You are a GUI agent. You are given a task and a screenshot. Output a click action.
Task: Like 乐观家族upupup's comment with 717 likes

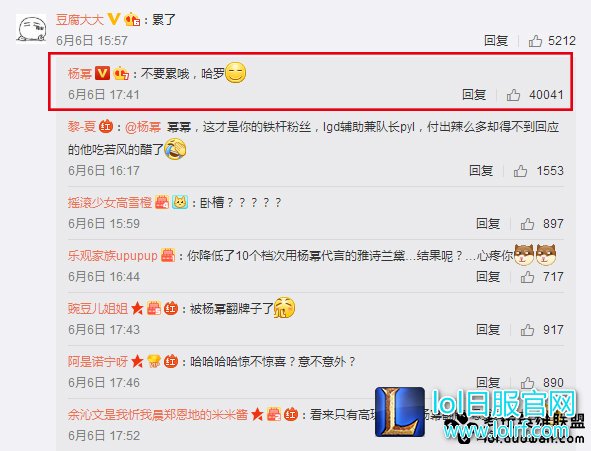(x=527, y=277)
